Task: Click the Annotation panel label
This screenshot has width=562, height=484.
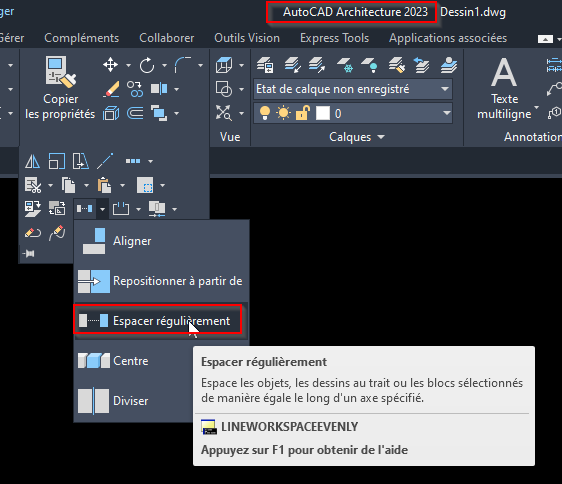Action: 533,137
